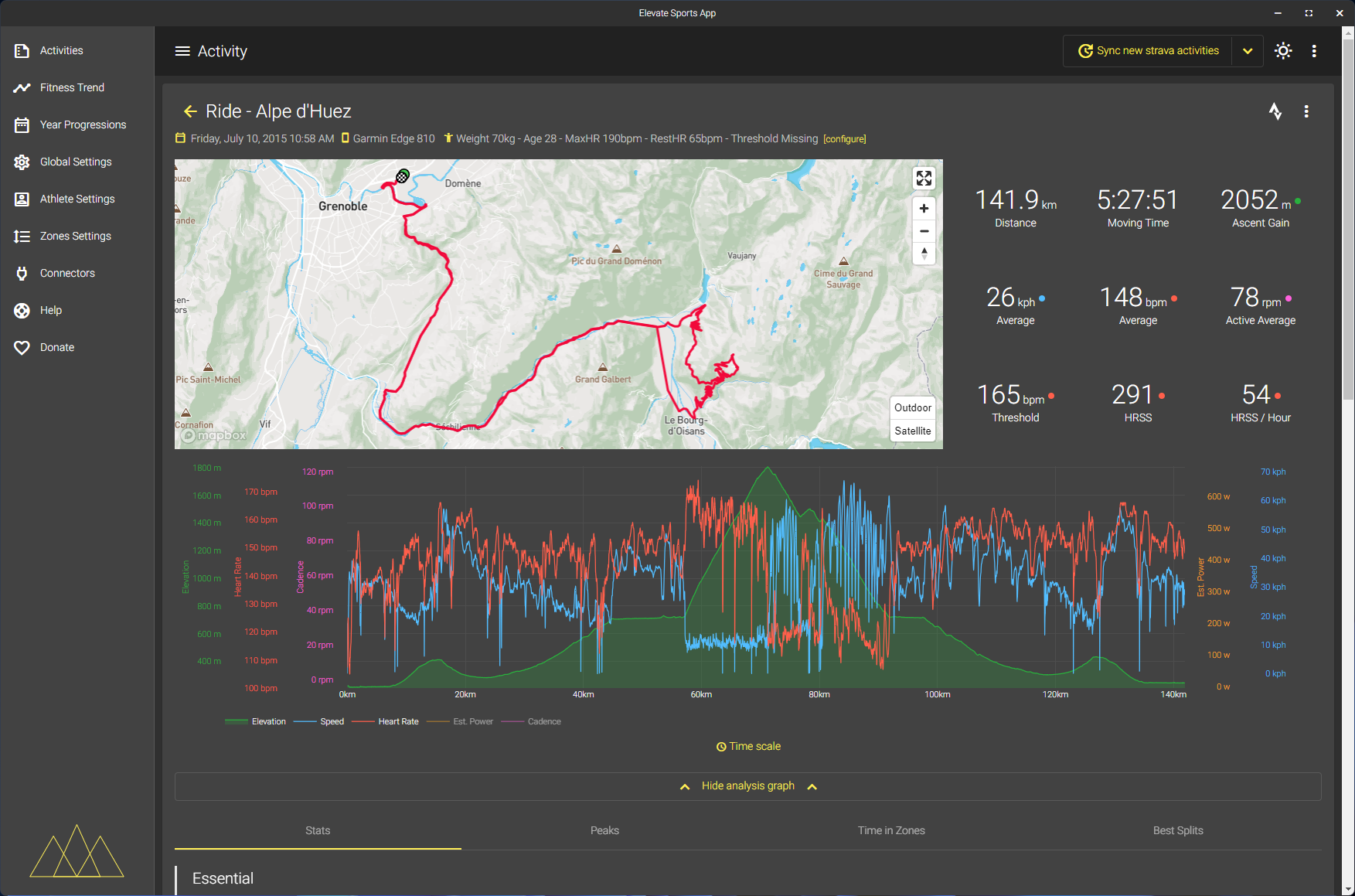Click Sync new strava activities button

pyautogui.click(x=1149, y=51)
